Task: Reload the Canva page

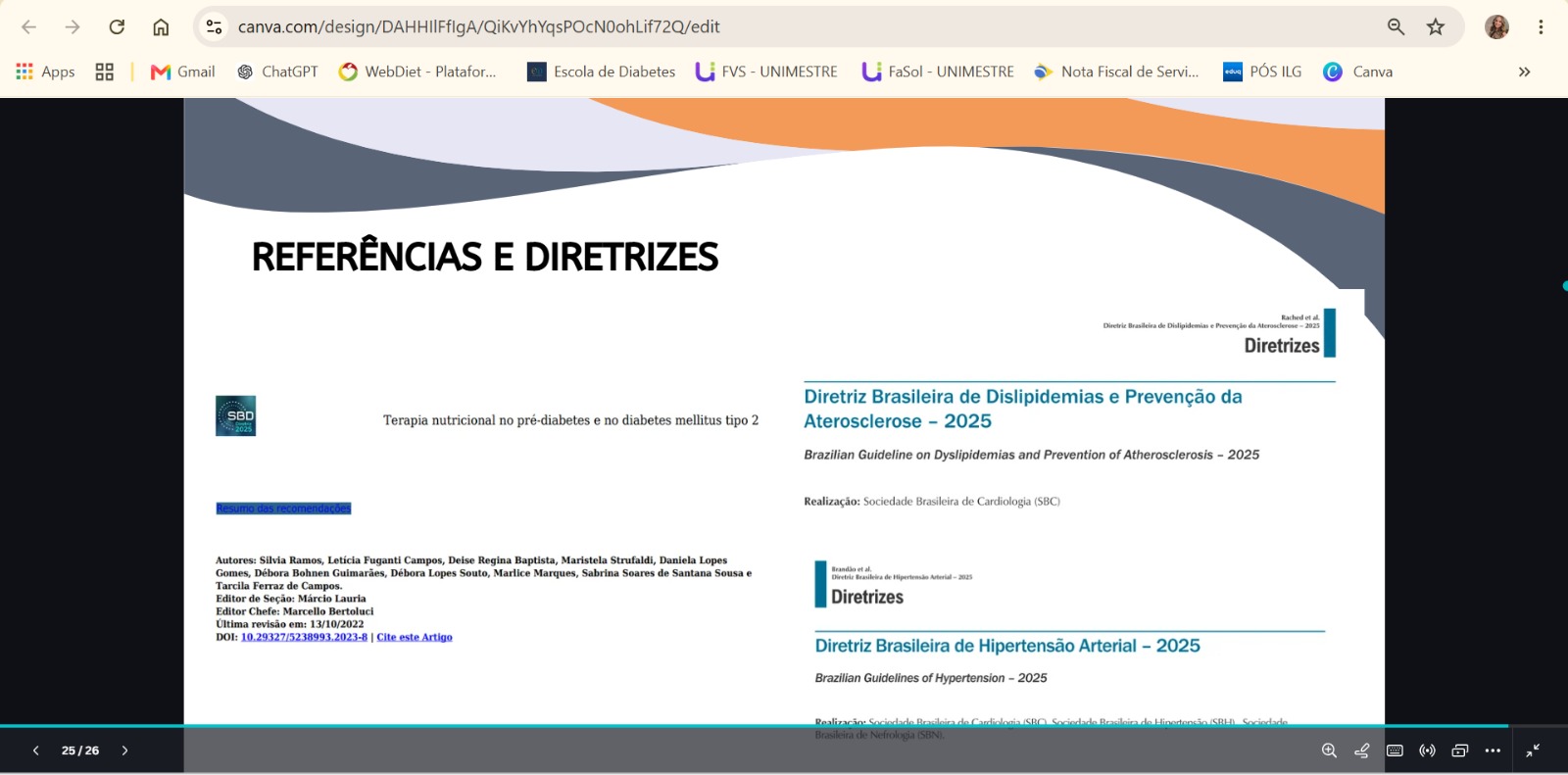Action: point(117,26)
